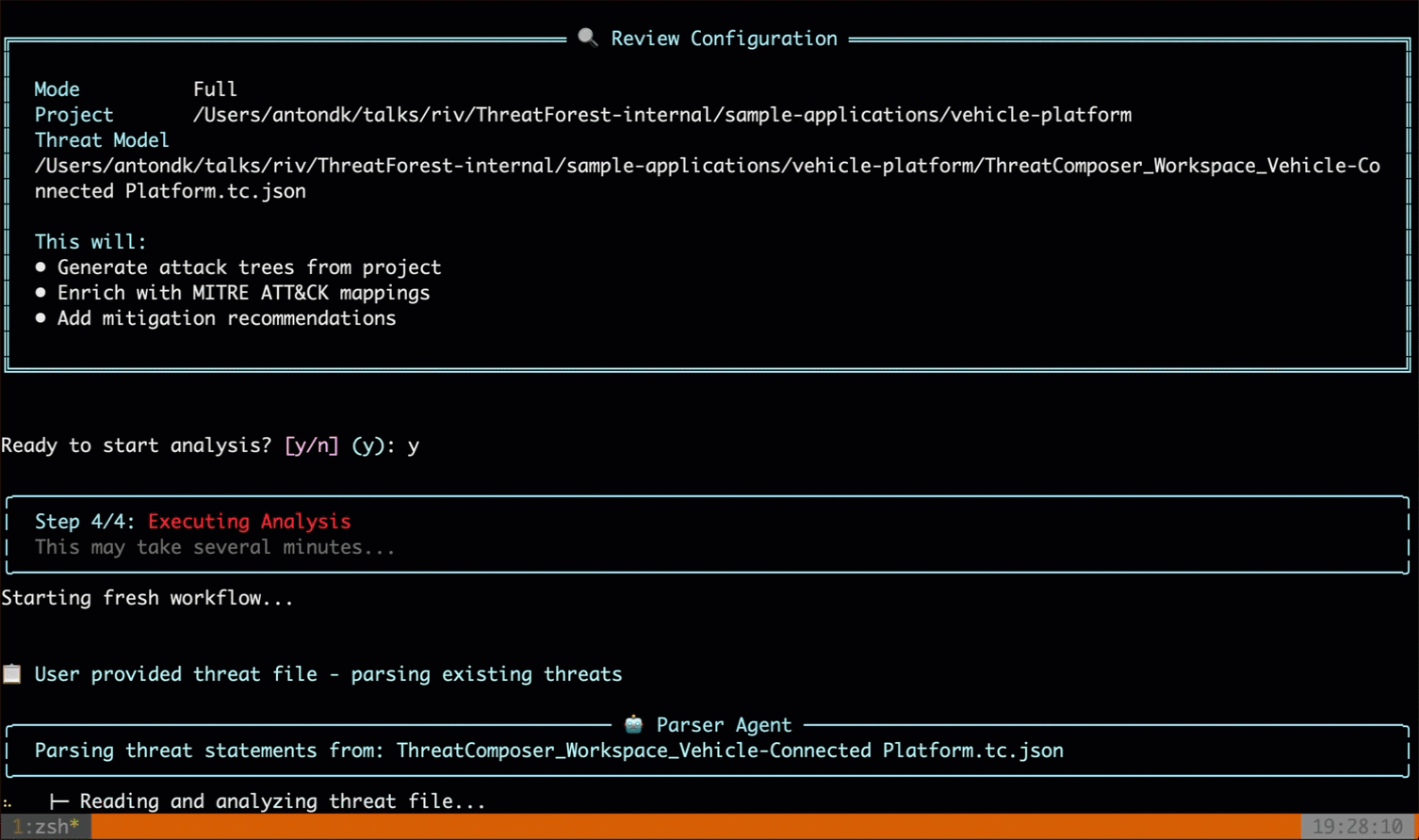Select the 1:zsh tmux window tab

45,827
